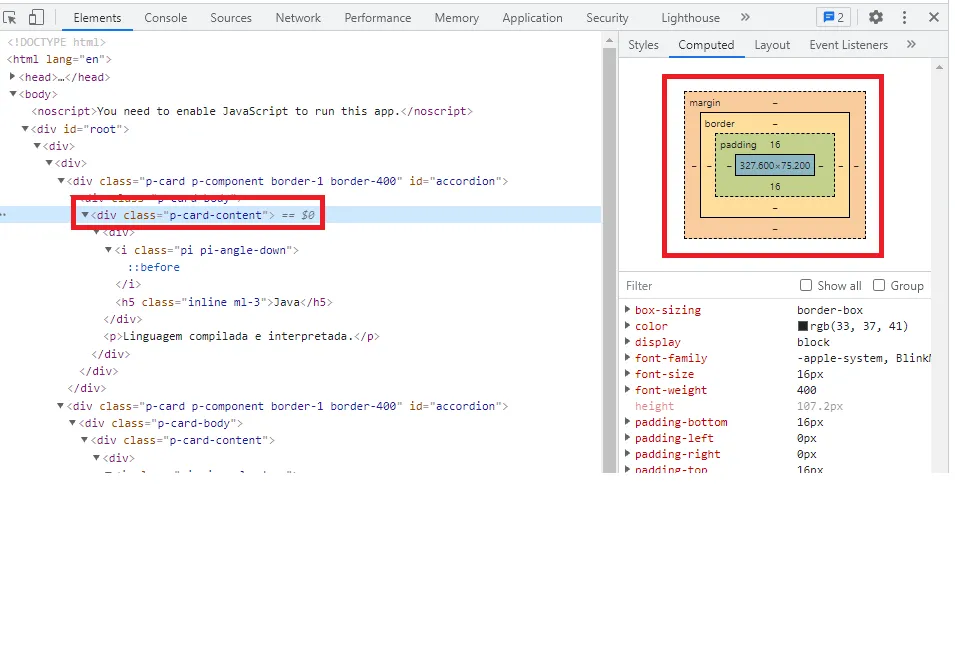Open the DevTools three-dot customize menu

[904, 17]
